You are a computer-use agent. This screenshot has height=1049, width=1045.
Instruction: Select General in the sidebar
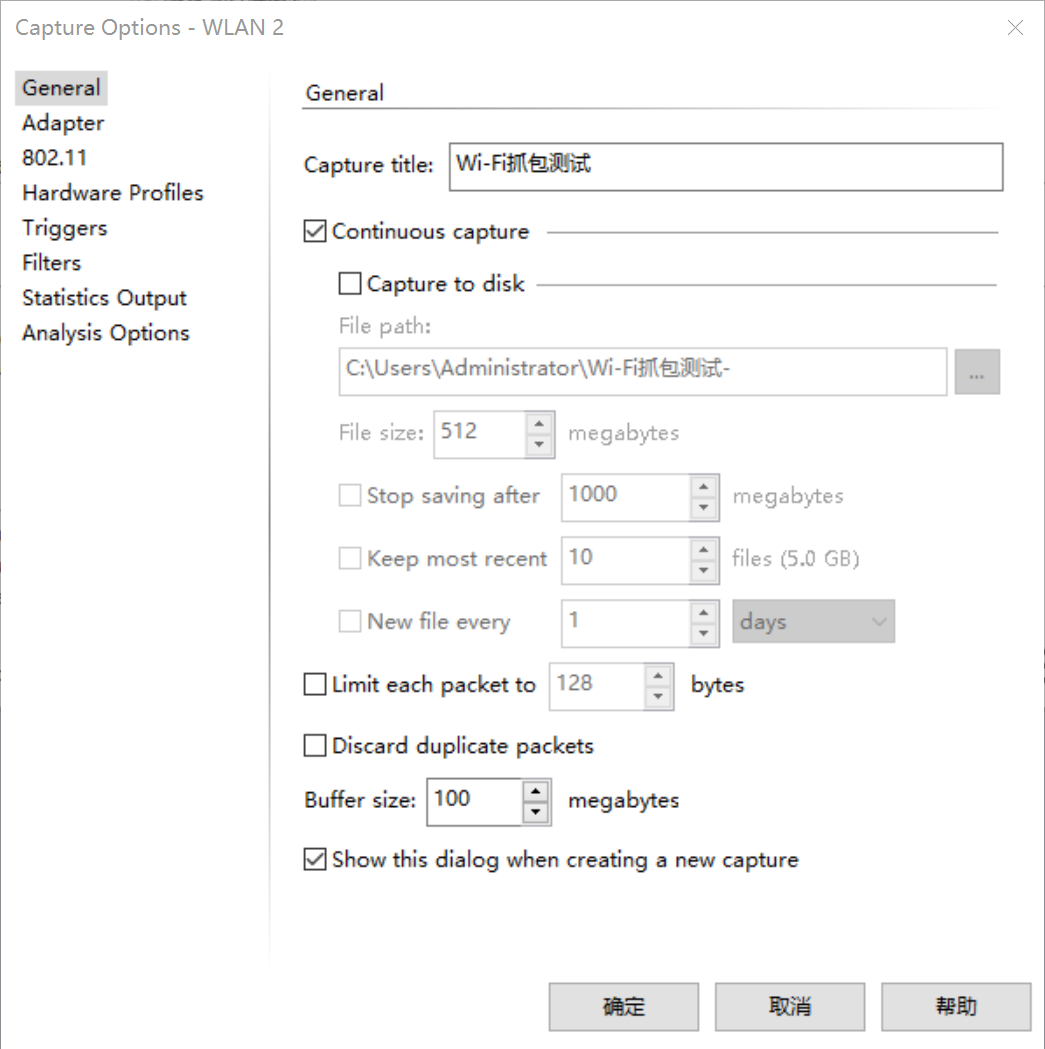[x=61, y=88]
